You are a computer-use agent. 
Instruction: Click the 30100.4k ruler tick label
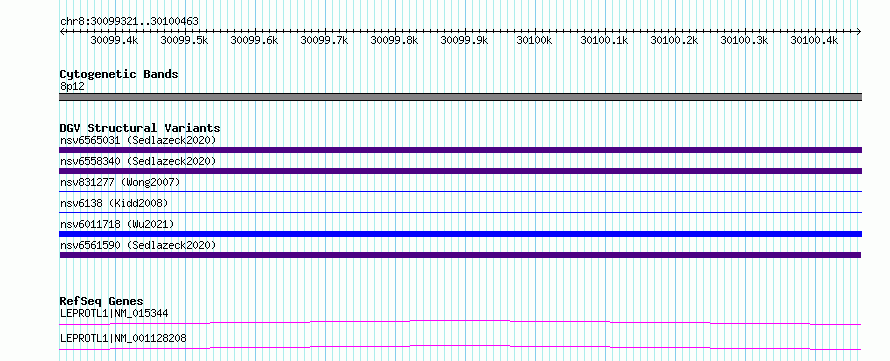[815, 40]
